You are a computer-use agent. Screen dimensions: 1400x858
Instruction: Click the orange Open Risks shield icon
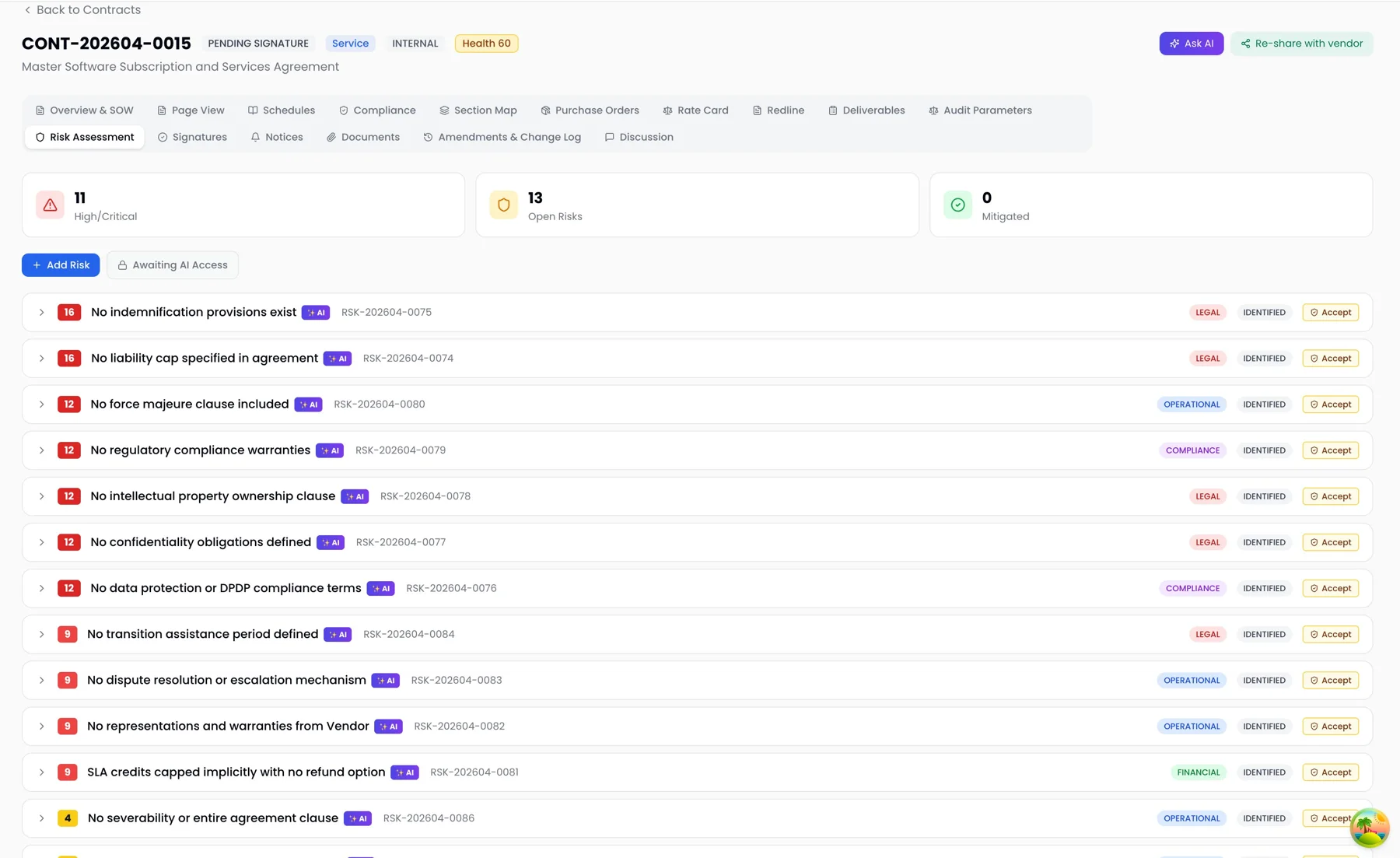pyautogui.click(x=503, y=205)
